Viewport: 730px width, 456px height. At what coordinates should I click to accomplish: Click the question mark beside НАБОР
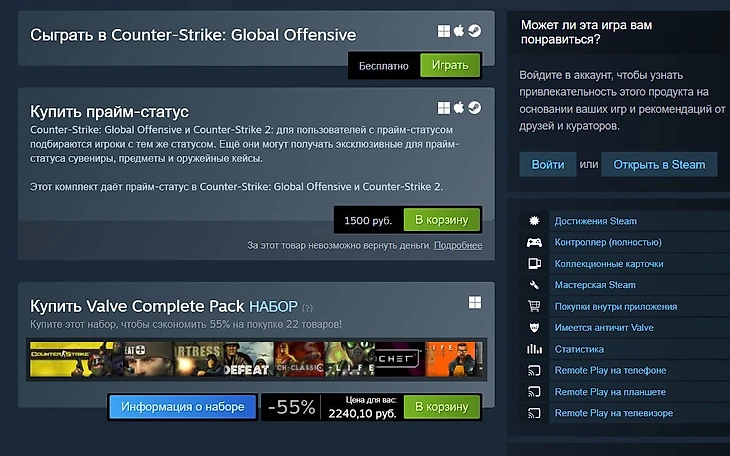point(307,308)
